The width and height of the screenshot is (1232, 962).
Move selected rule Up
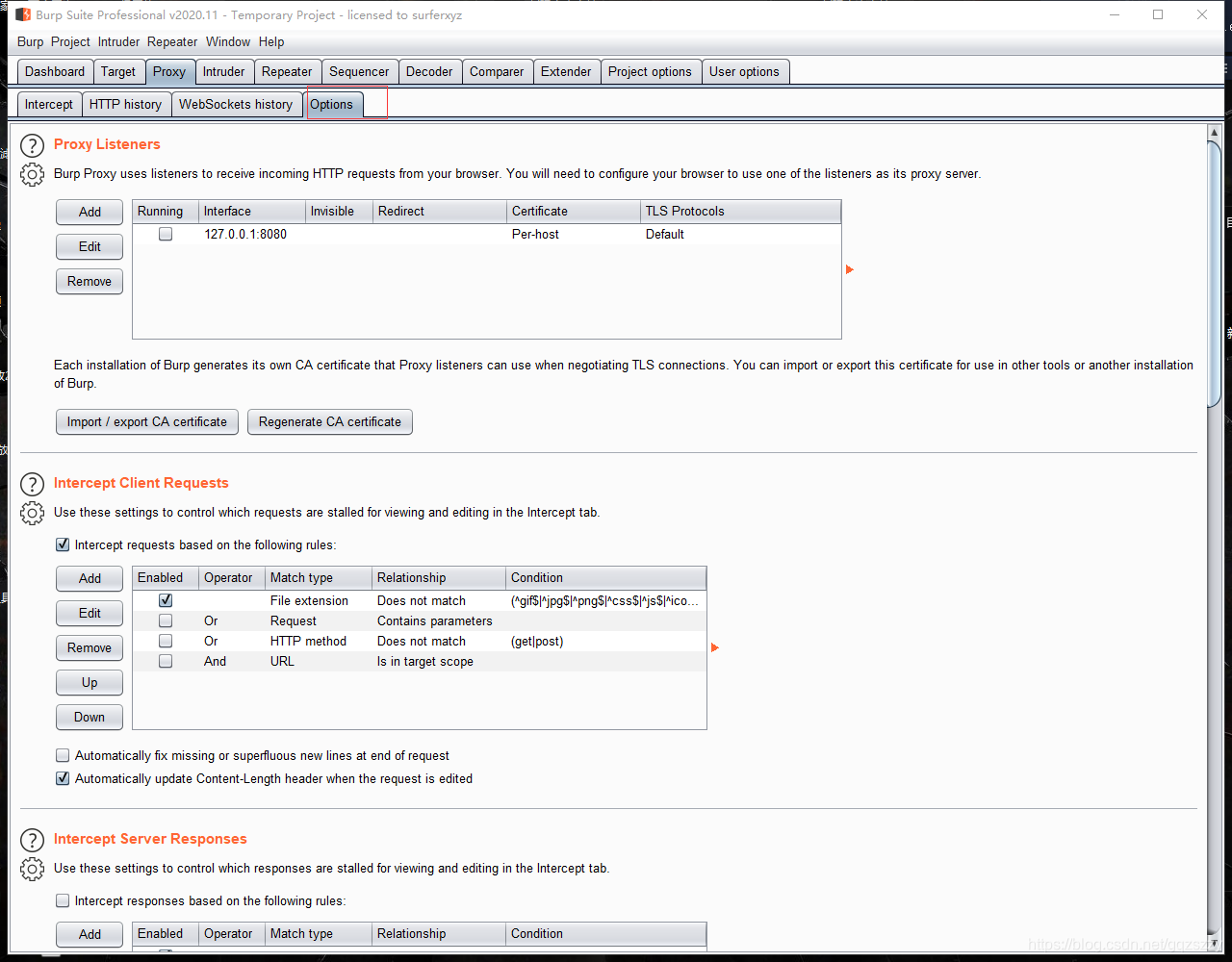tap(90, 682)
